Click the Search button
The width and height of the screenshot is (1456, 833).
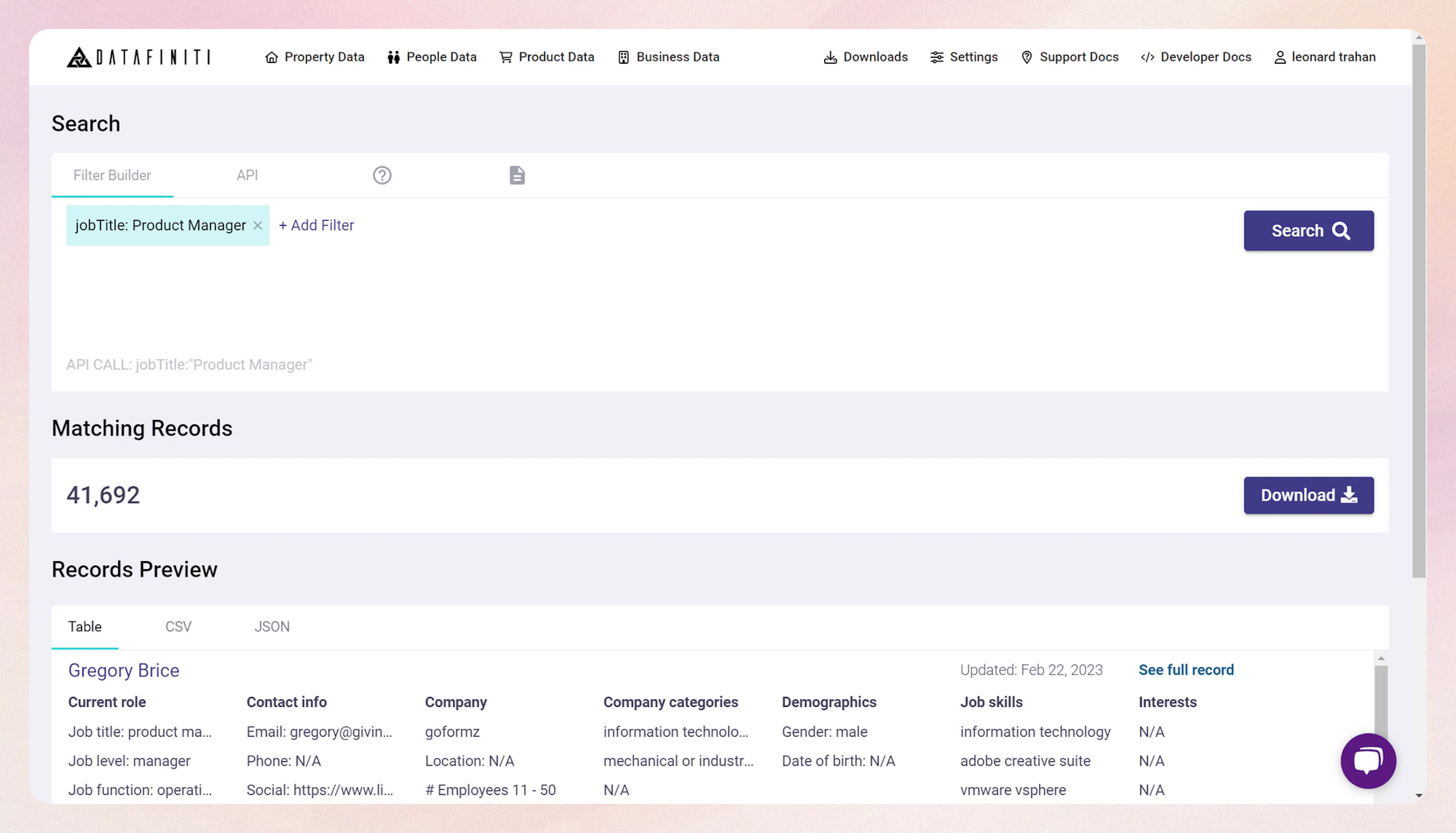click(1309, 230)
